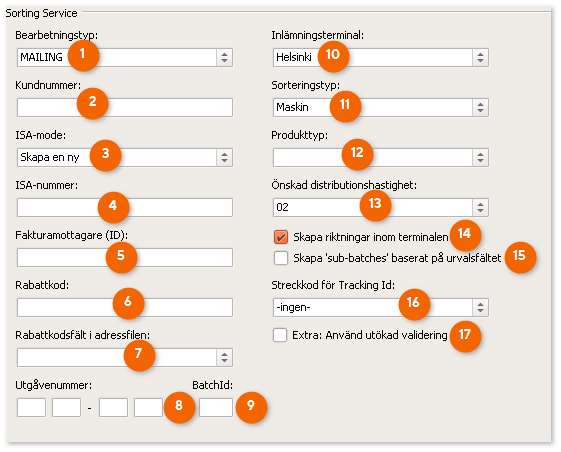Expand the ISA-mode 'Skapa en ny' dropdown
Image resolution: width=561 pixels, height=452 pixels.
click(x=125, y=157)
